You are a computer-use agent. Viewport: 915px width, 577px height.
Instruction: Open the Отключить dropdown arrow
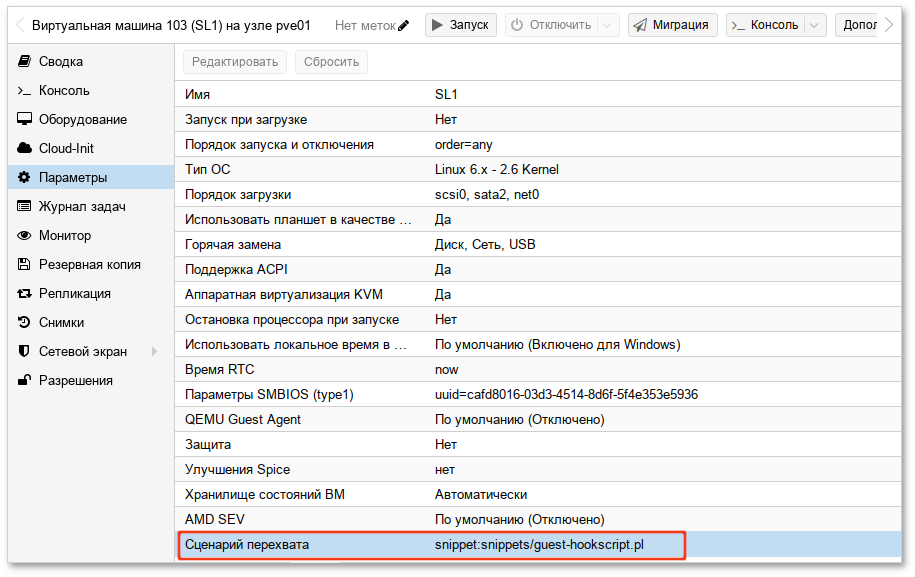[x=608, y=25]
